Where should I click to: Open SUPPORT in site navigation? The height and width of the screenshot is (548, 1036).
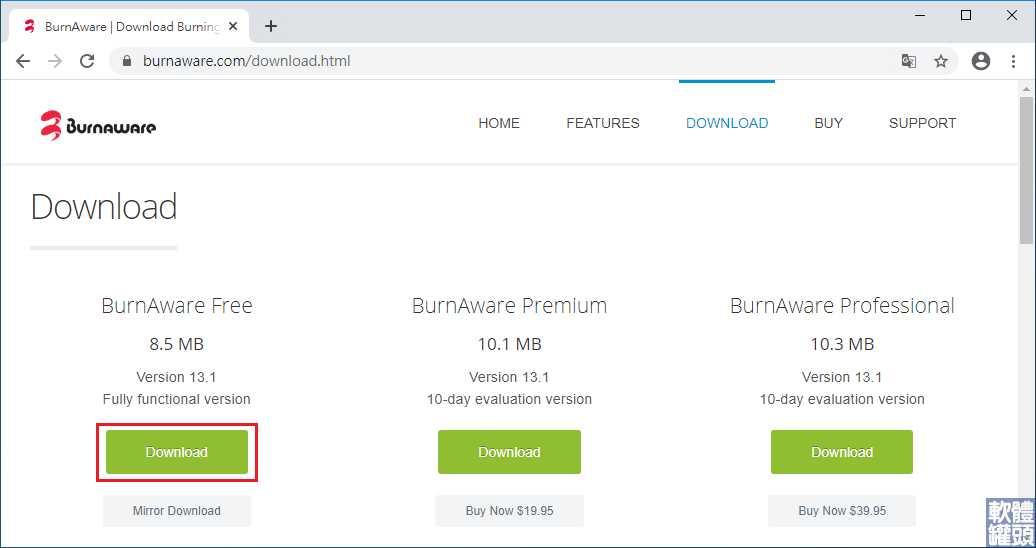tap(922, 123)
